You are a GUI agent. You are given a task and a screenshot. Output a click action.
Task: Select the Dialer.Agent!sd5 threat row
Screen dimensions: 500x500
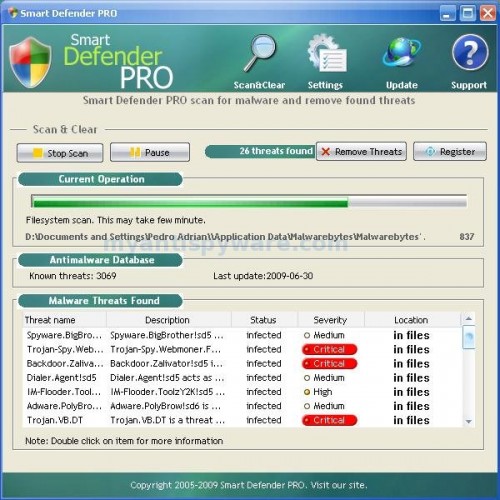point(243,378)
